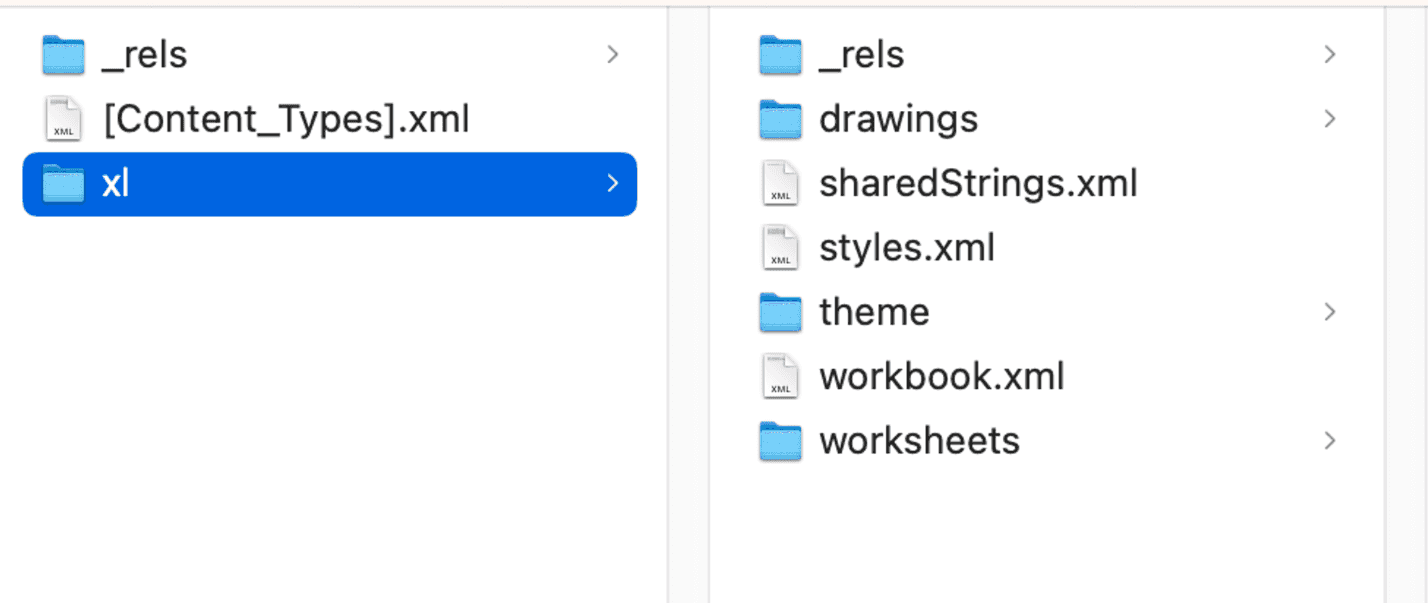
Task: Click the theme folder icon
Action: tap(780, 312)
